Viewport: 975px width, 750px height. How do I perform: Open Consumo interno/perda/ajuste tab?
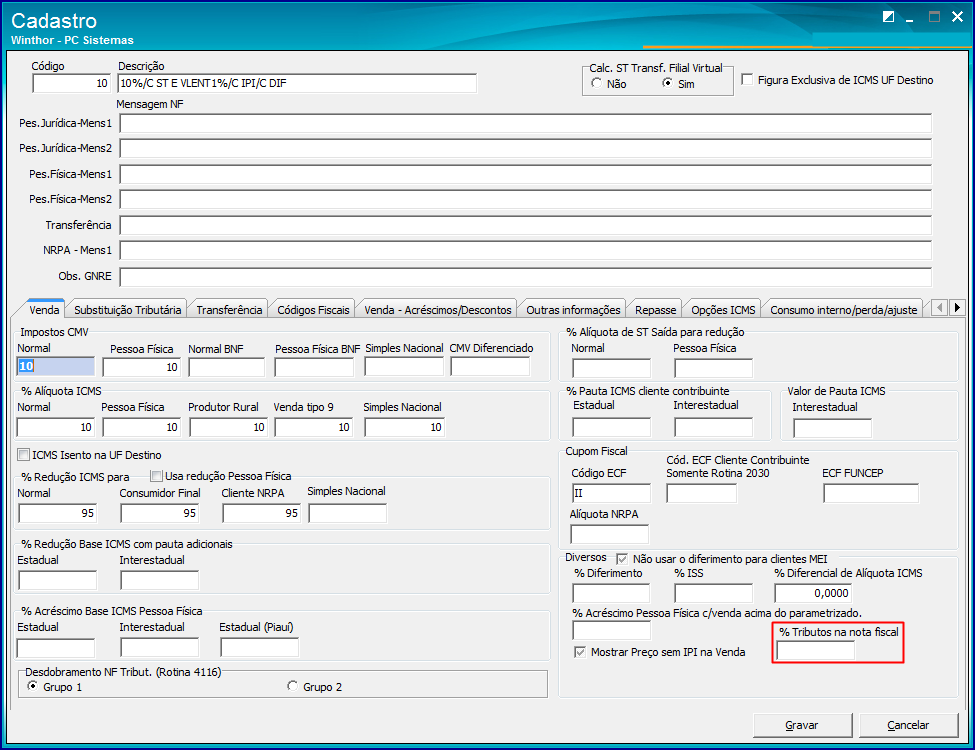pos(843,310)
